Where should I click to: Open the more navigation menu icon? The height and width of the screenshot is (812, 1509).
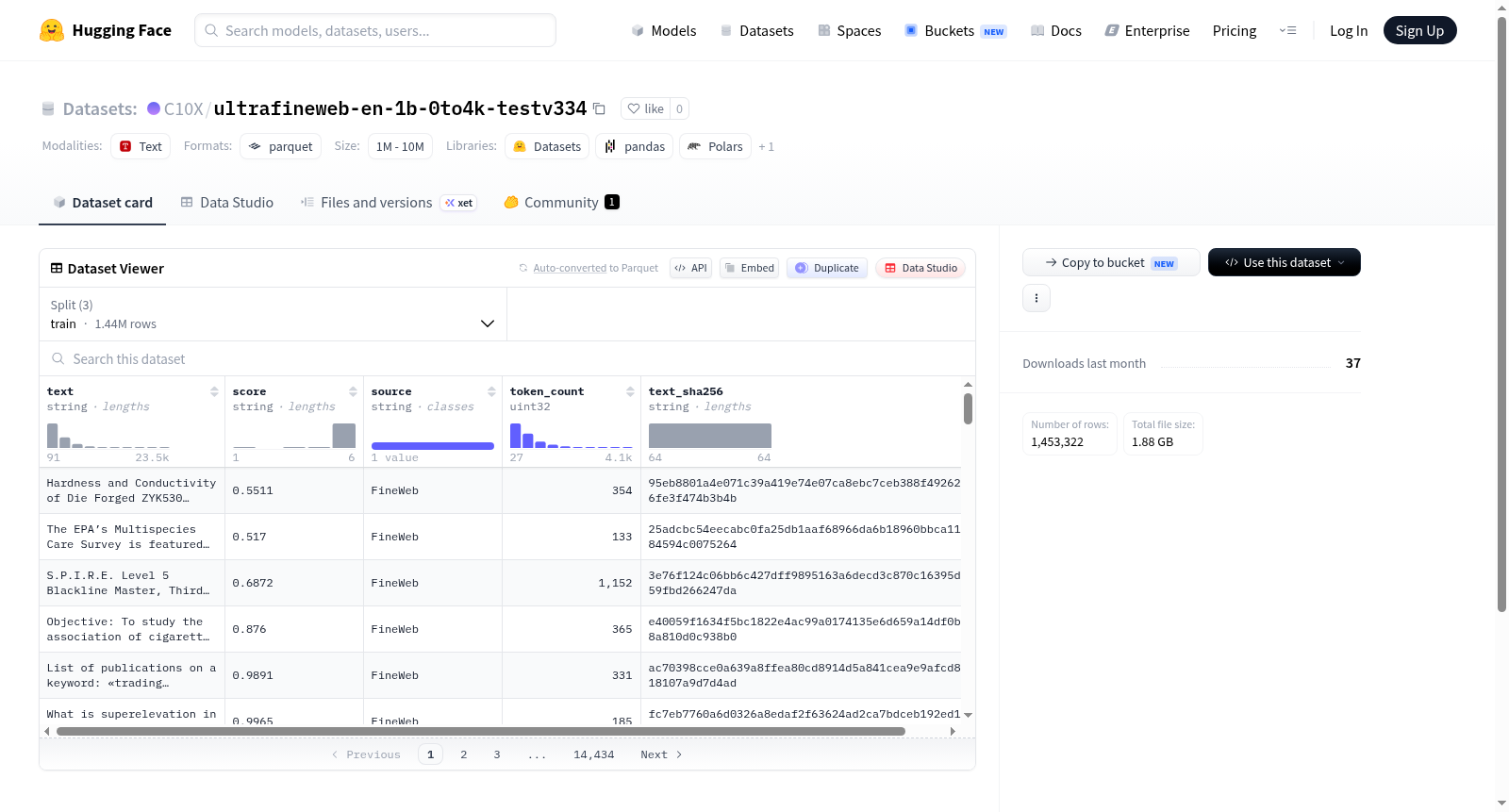(1287, 30)
